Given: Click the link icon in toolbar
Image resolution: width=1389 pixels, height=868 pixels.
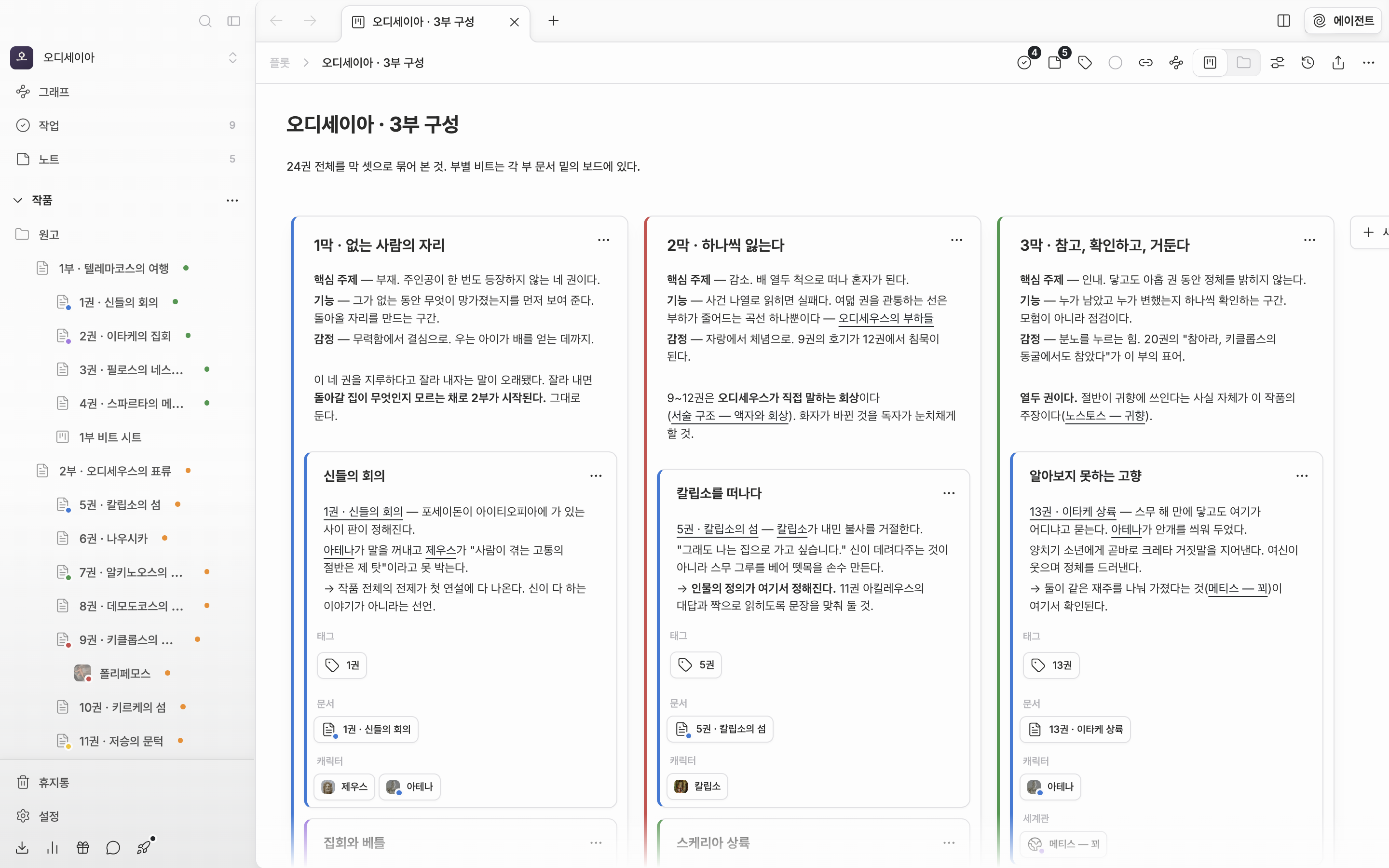Looking at the screenshot, I should [x=1145, y=62].
